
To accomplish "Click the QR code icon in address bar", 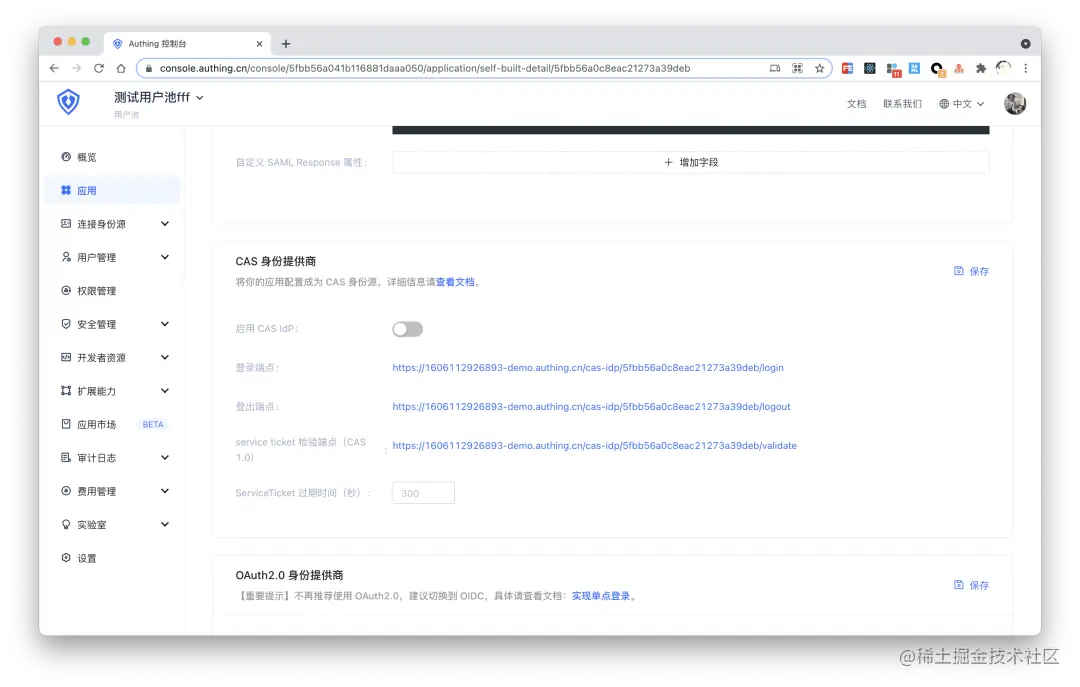I will point(798,68).
